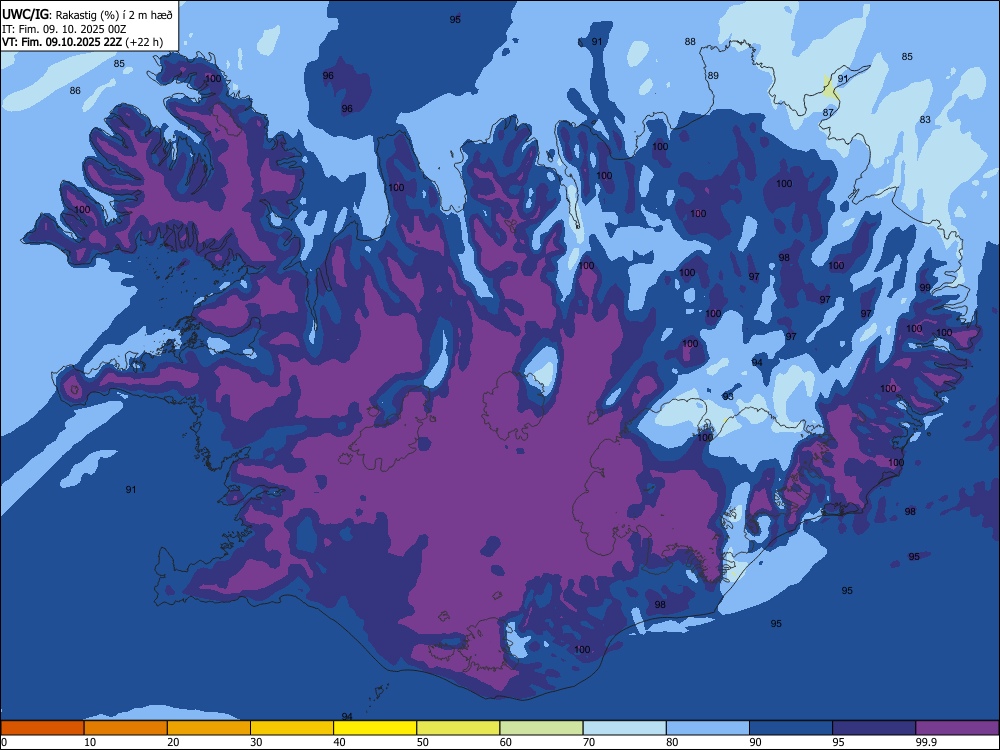Click the map value '88' off the north coast

pos(690,41)
